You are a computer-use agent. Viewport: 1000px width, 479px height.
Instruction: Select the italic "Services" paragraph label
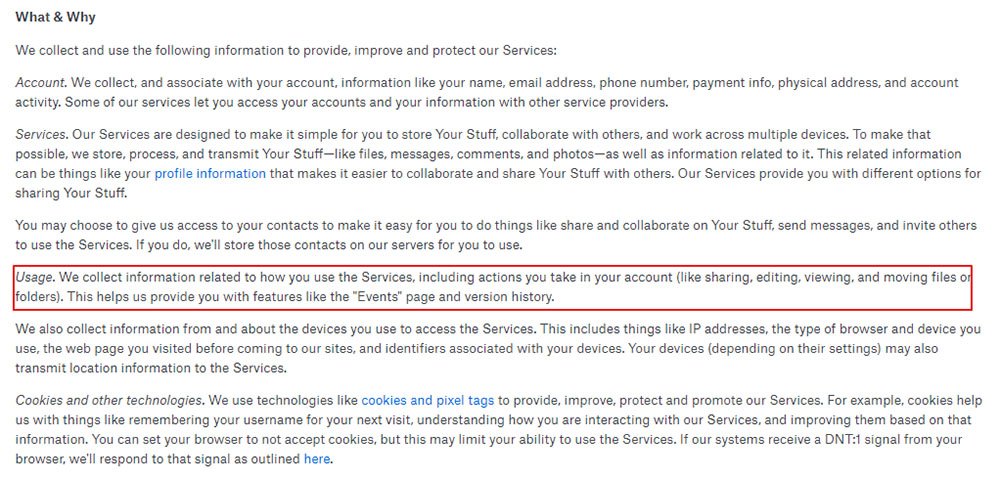[x=41, y=135]
